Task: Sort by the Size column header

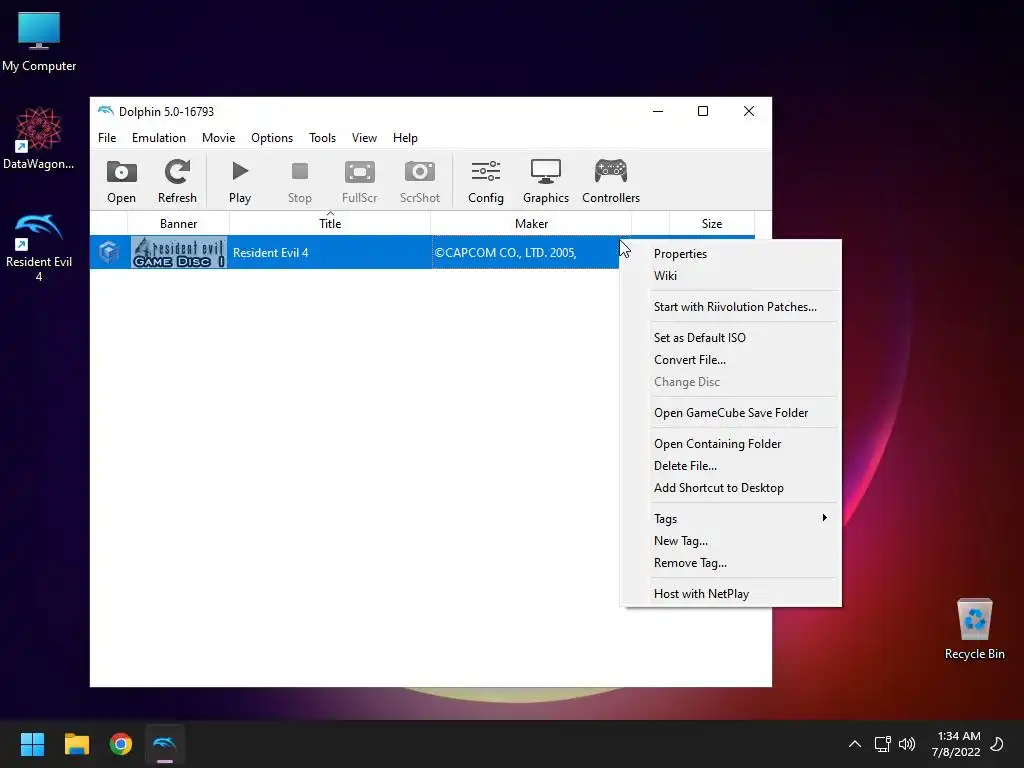Action: coord(712,223)
